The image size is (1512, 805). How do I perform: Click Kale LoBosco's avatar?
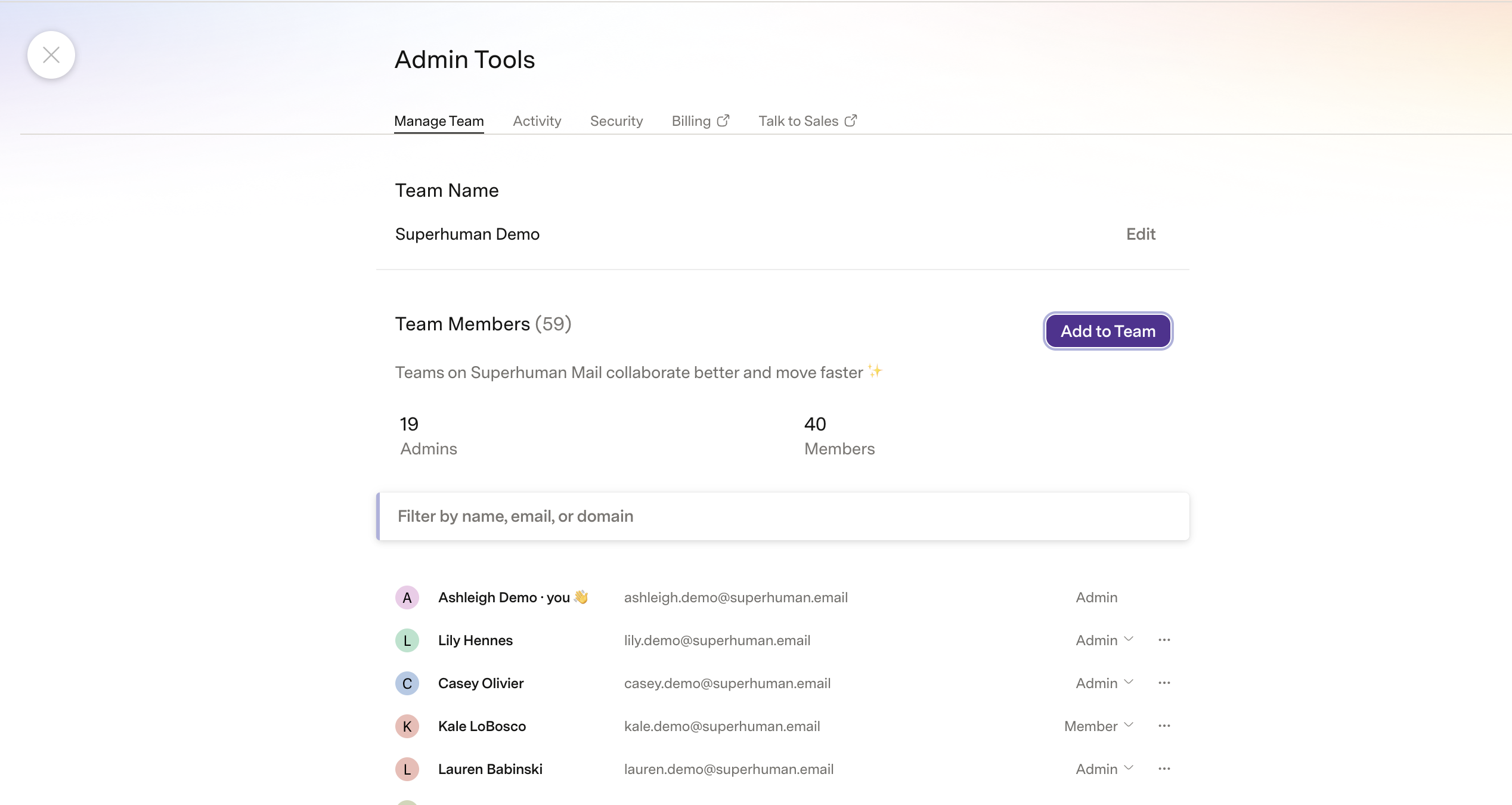(407, 726)
